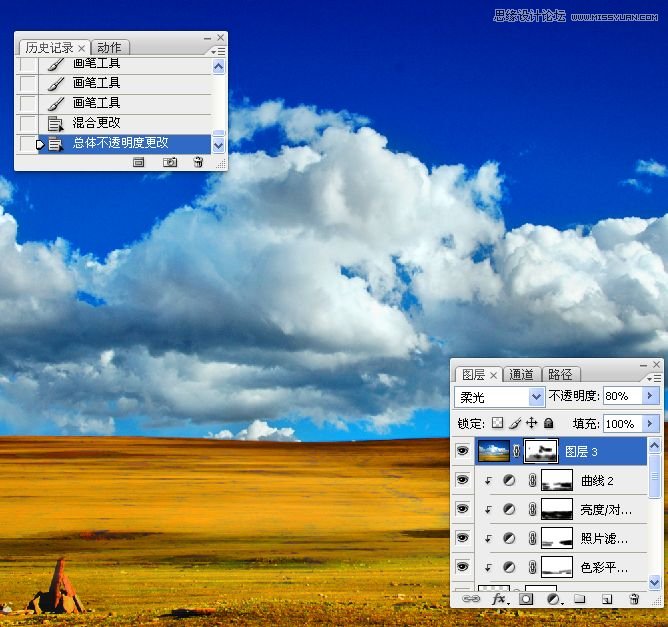This screenshot has width=668, height=627.
Task: Close the 历史记录 tab with its x
Action: (81, 49)
